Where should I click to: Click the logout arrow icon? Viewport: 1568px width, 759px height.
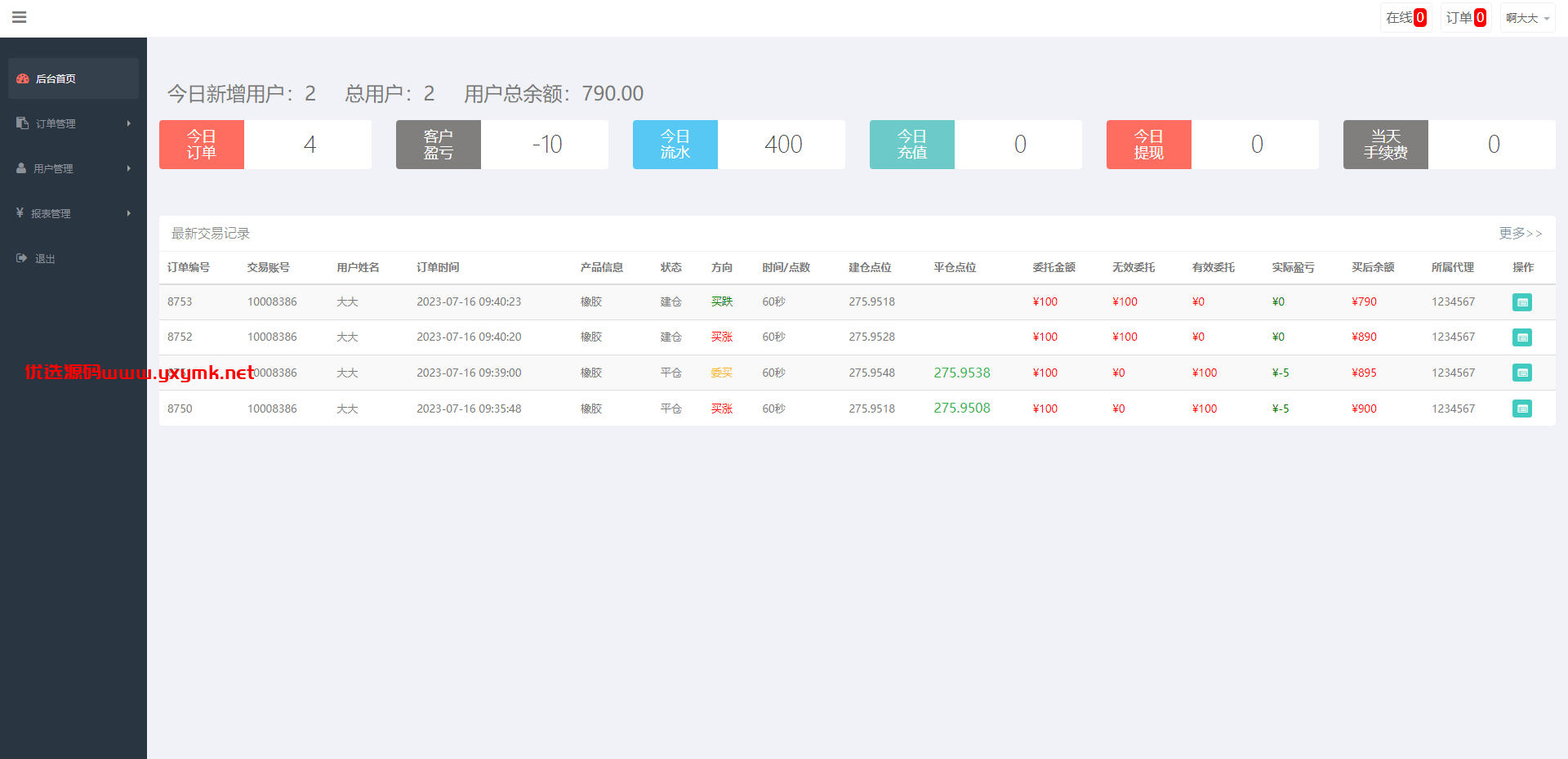pos(22,258)
